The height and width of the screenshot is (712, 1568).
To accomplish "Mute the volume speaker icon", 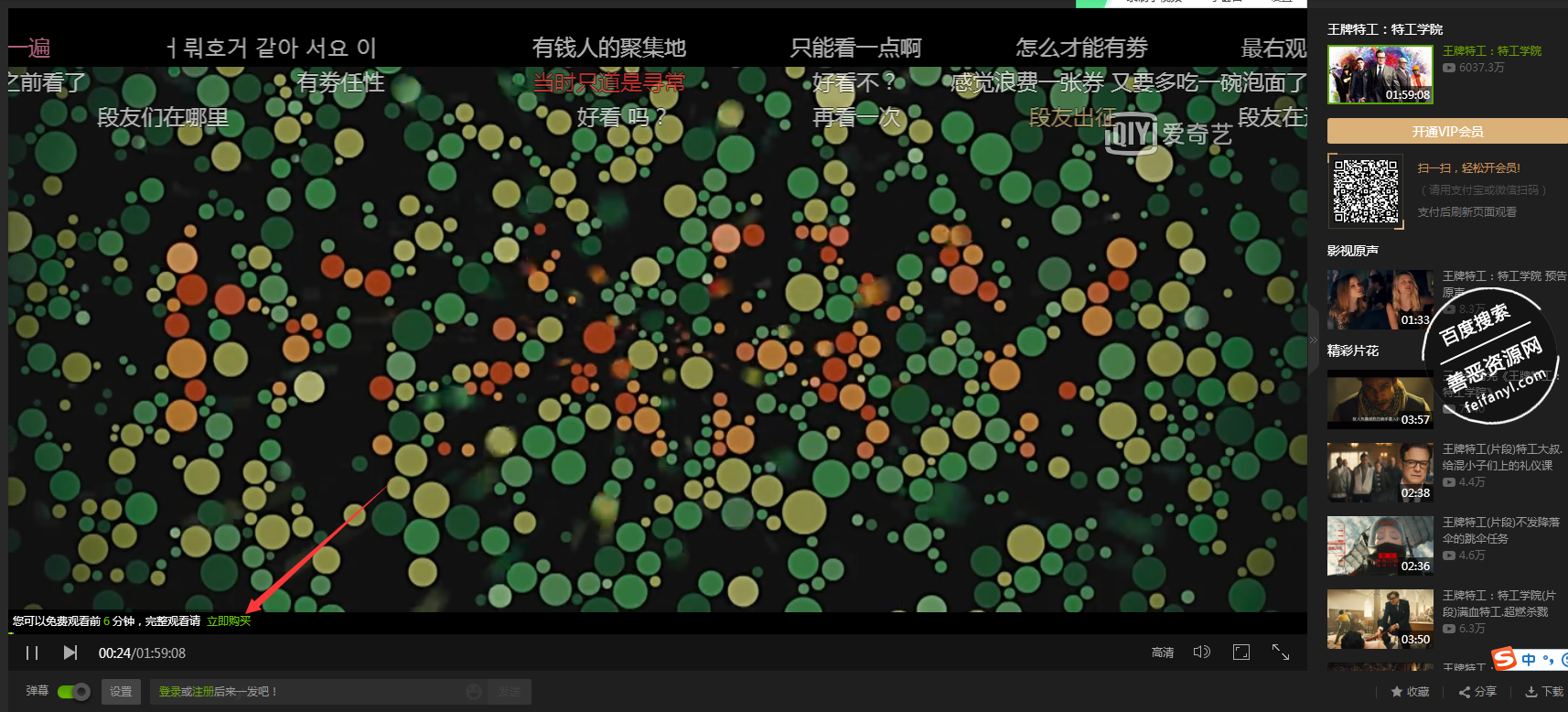I will click(1201, 652).
